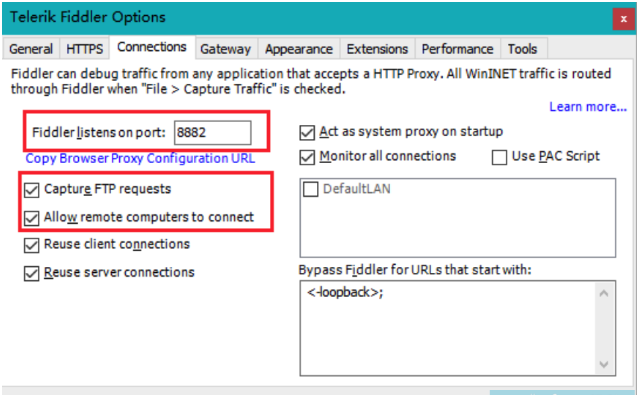The image size is (637, 395).
Task: Click bypass list scroll up arrow
Action: click(x=604, y=293)
